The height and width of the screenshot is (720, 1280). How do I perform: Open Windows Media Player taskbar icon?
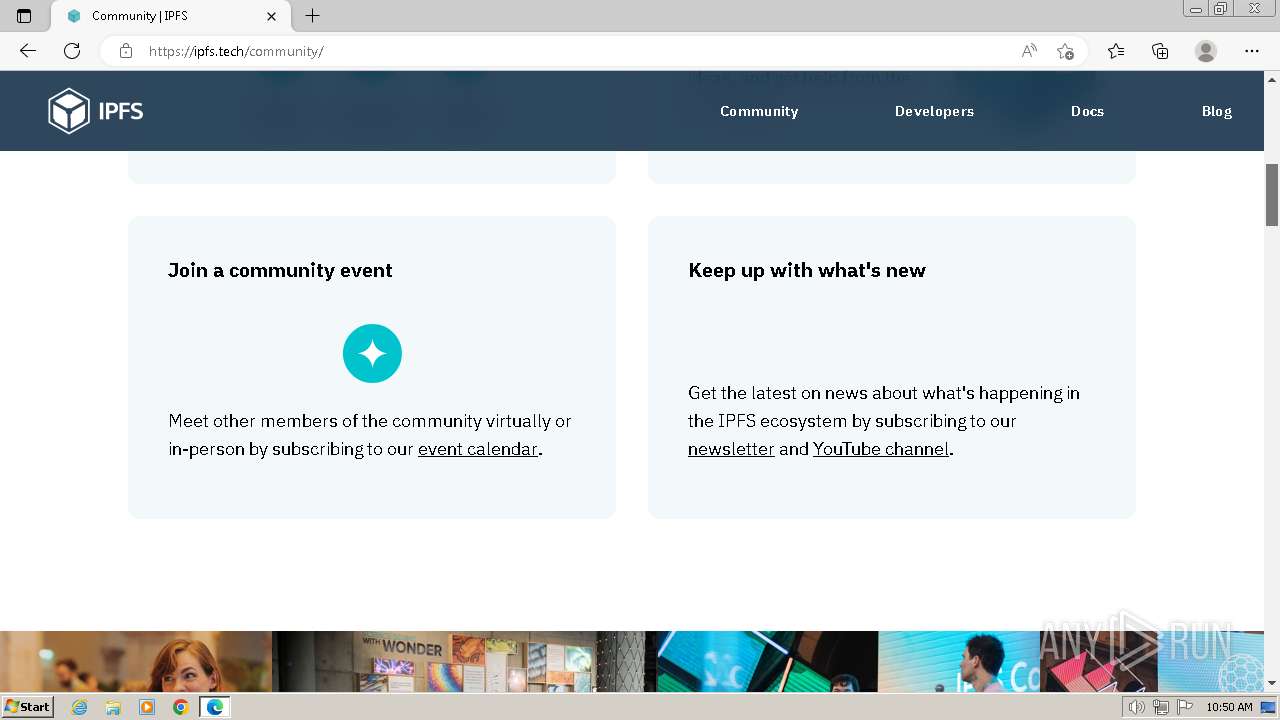(x=147, y=707)
